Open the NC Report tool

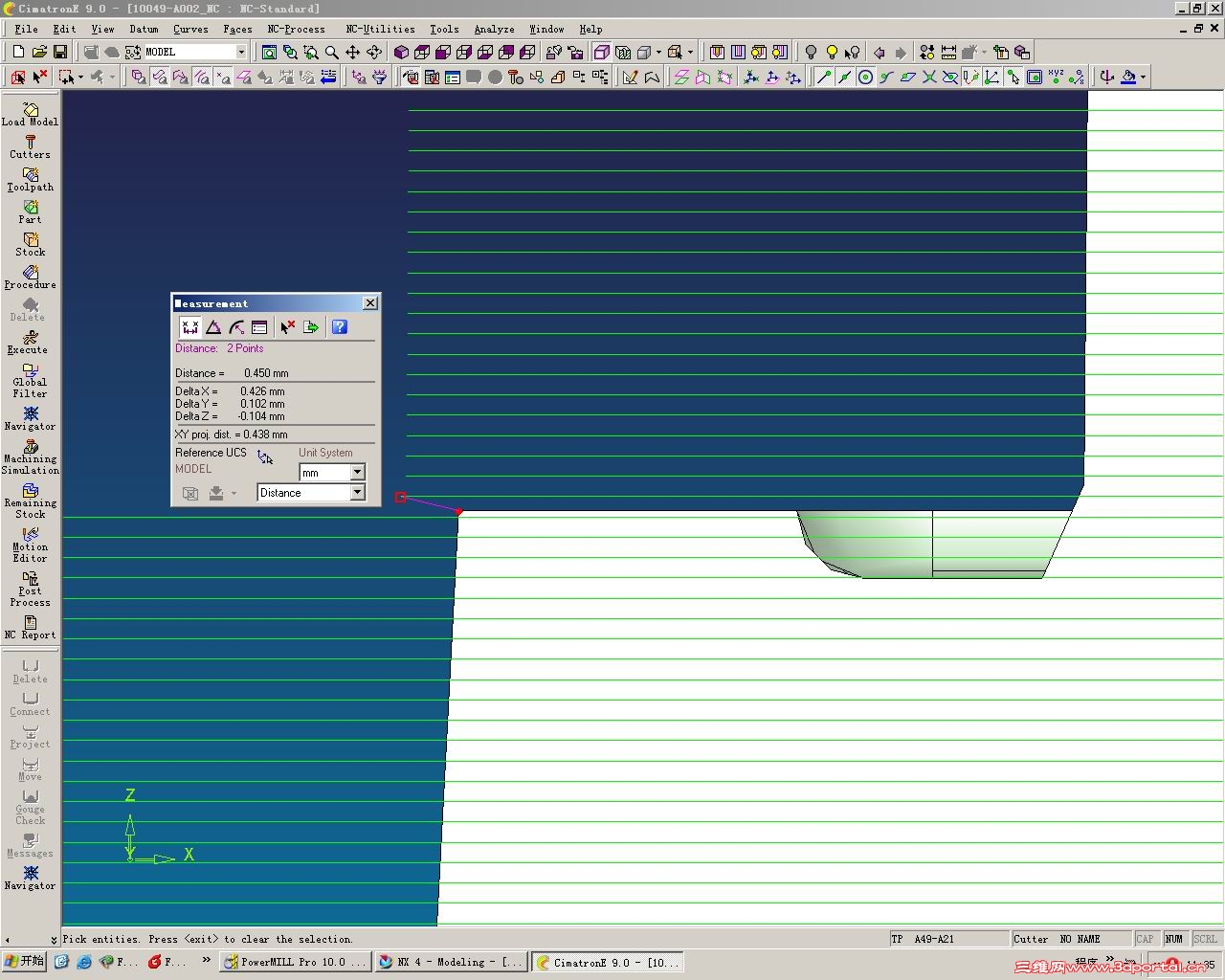[30, 628]
